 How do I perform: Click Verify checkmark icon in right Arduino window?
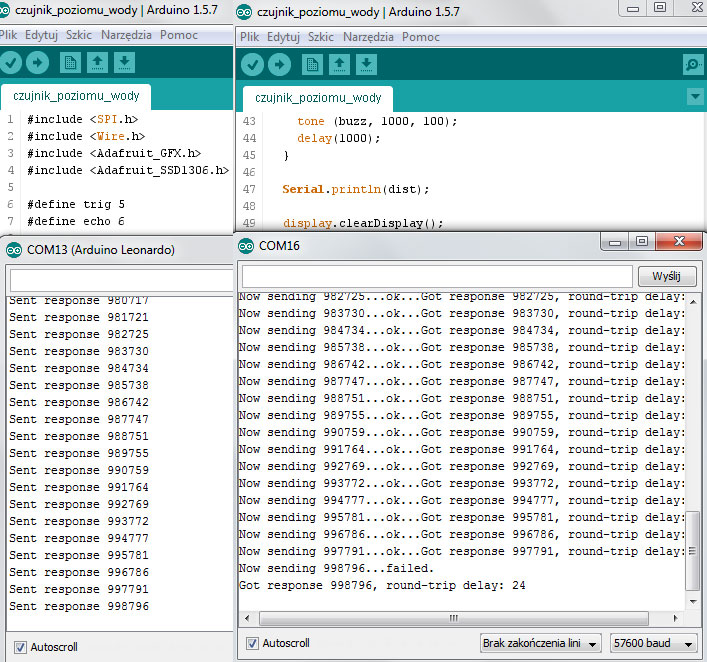click(x=252, y=65)
